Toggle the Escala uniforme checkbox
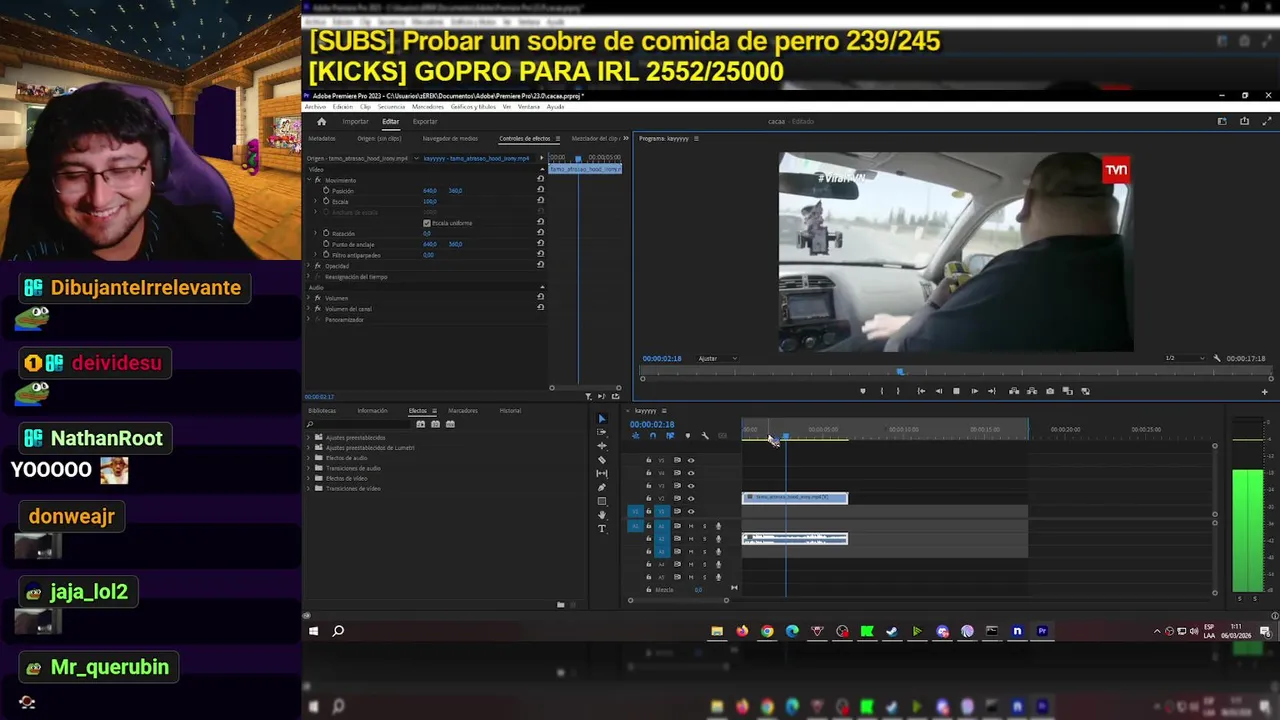1280x720 pixels. tap(427, 223)
